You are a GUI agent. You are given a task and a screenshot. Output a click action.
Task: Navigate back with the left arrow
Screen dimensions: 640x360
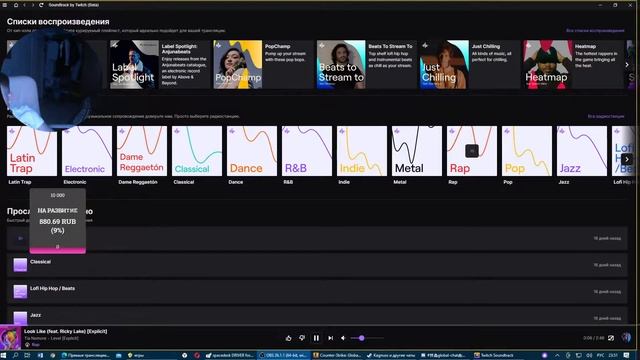click(24, 5)
